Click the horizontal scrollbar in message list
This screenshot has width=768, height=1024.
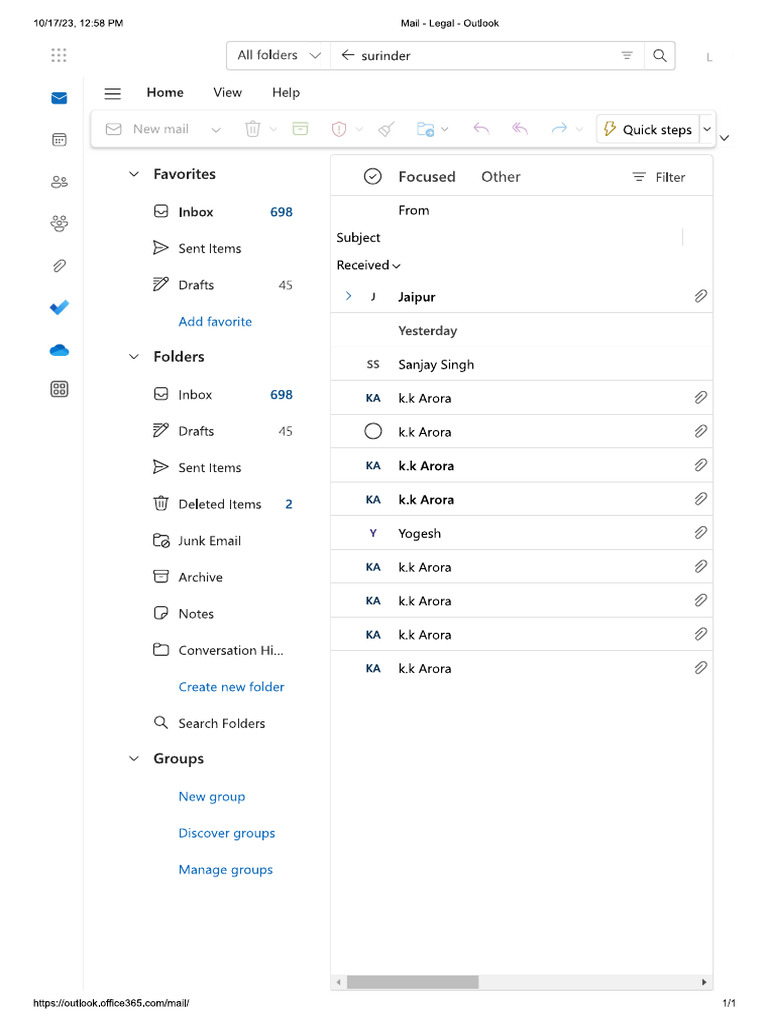tap(412, 982)
